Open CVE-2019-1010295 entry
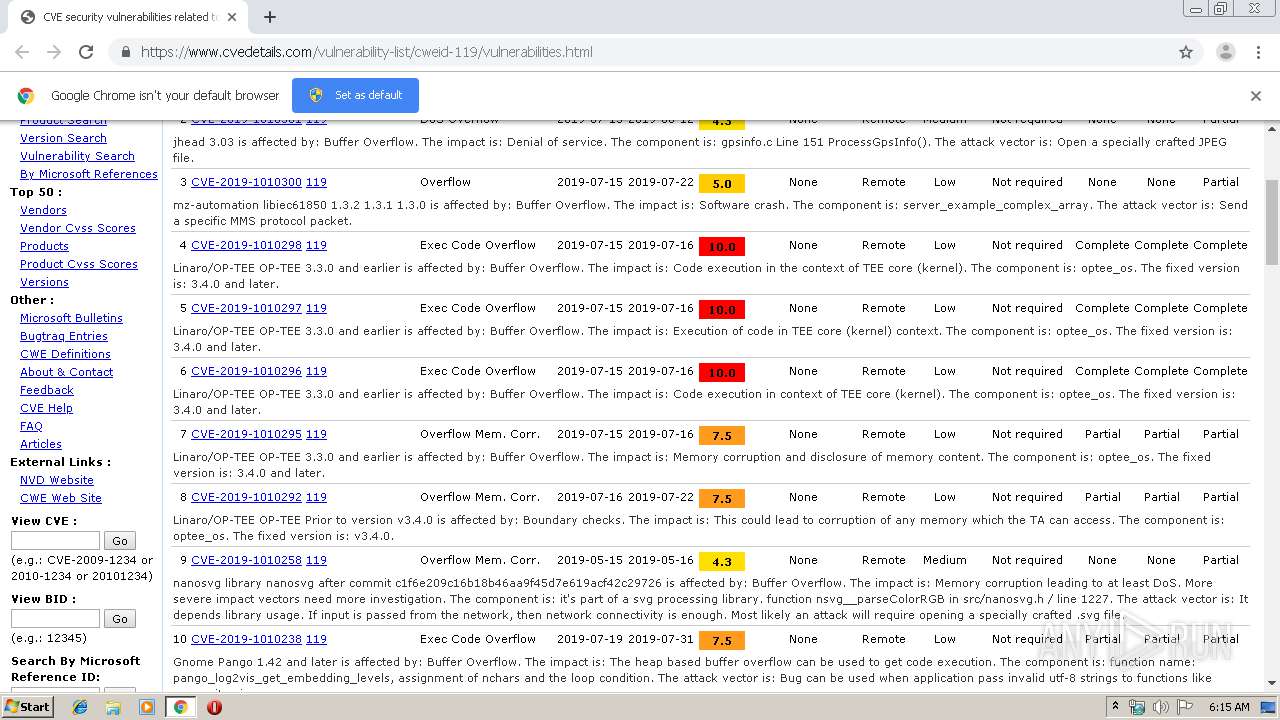Image resolution: width=1280 pixels, height=720 pixels. (246, 434)
